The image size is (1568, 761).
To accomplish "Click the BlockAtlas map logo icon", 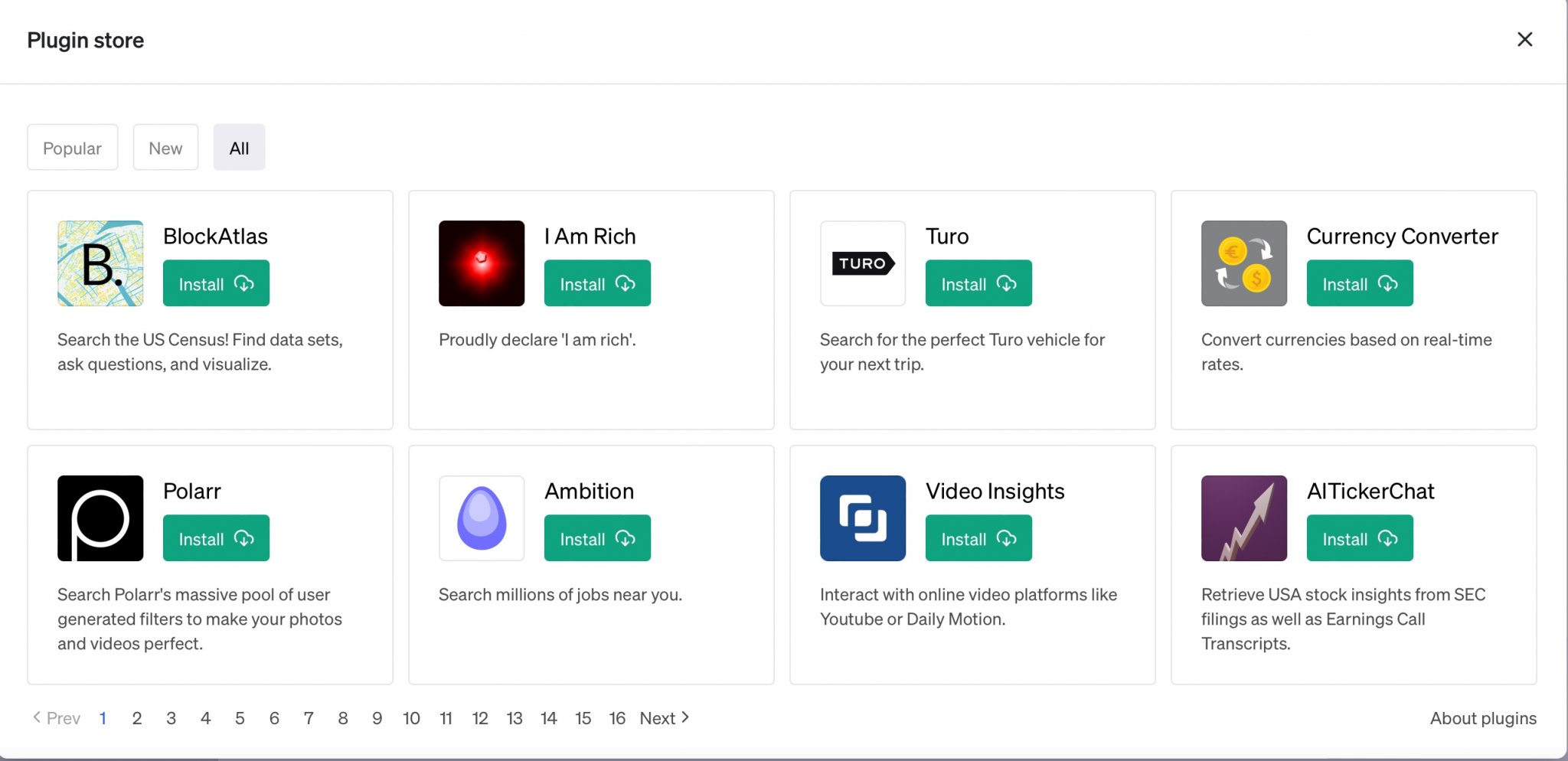I will (x=100, y=263).
